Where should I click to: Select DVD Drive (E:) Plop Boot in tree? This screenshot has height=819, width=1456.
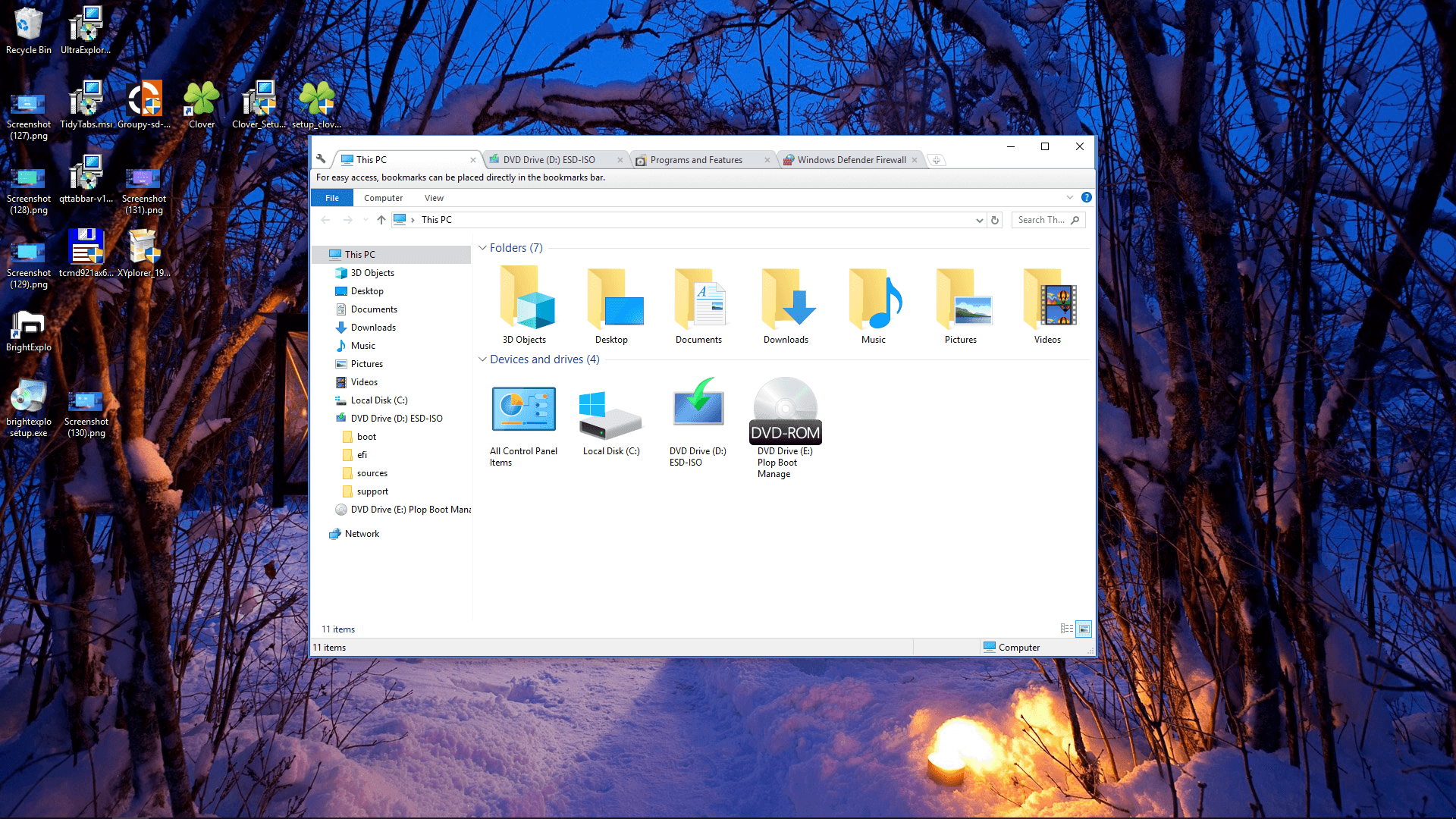pos(403,510)
